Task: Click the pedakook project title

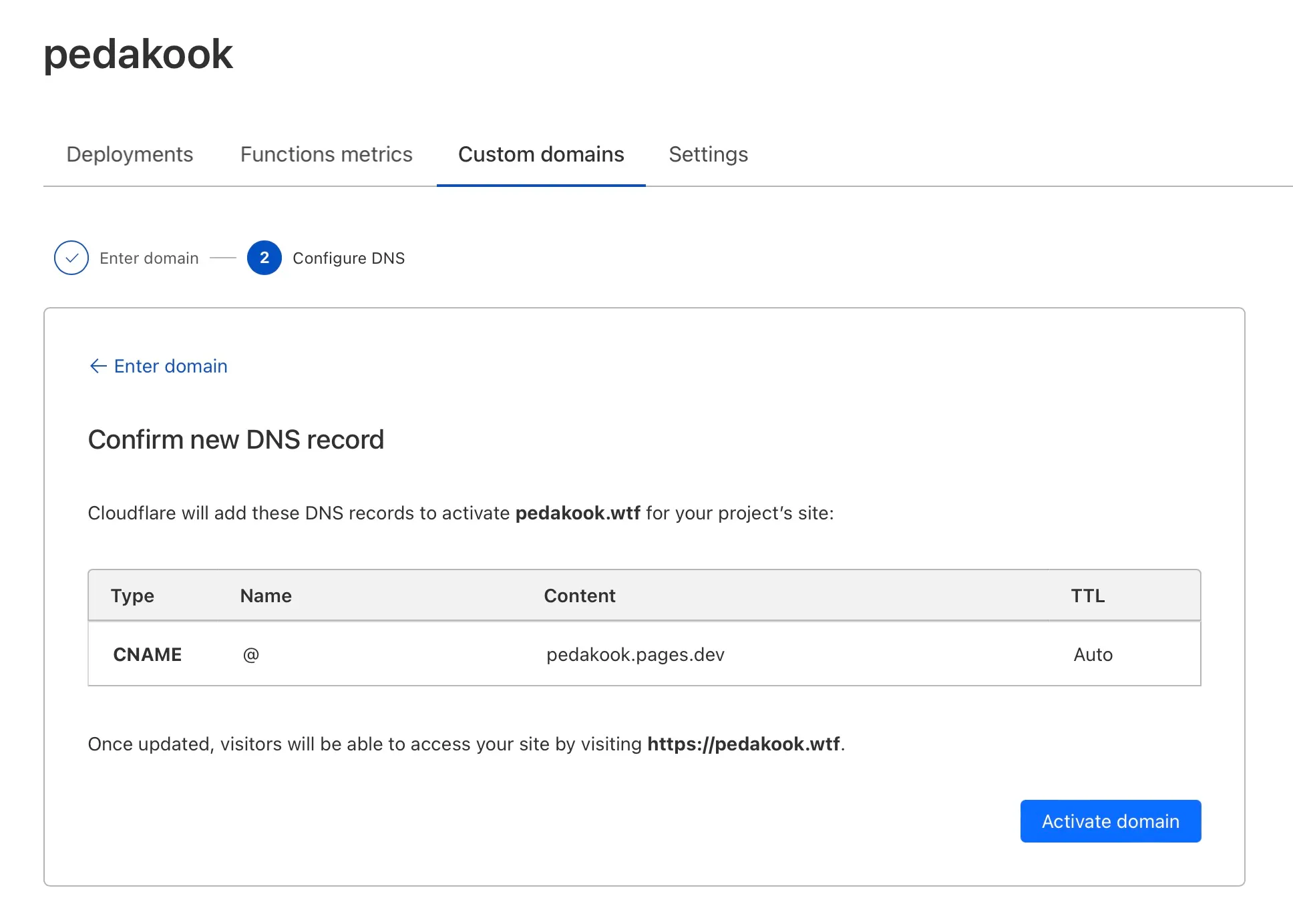Action: coord(138,54)
